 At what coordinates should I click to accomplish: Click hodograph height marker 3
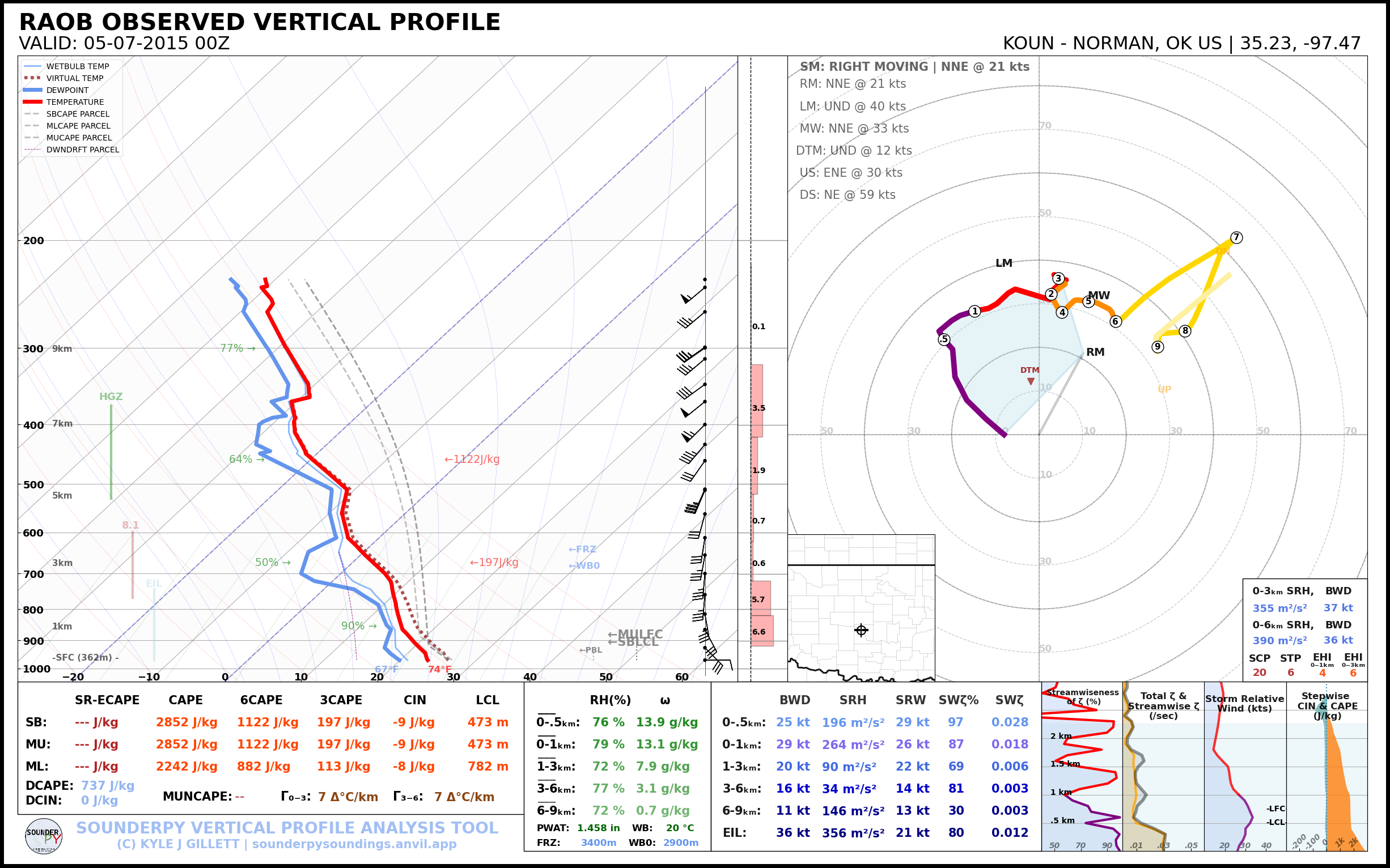[x=1058, y=278]
